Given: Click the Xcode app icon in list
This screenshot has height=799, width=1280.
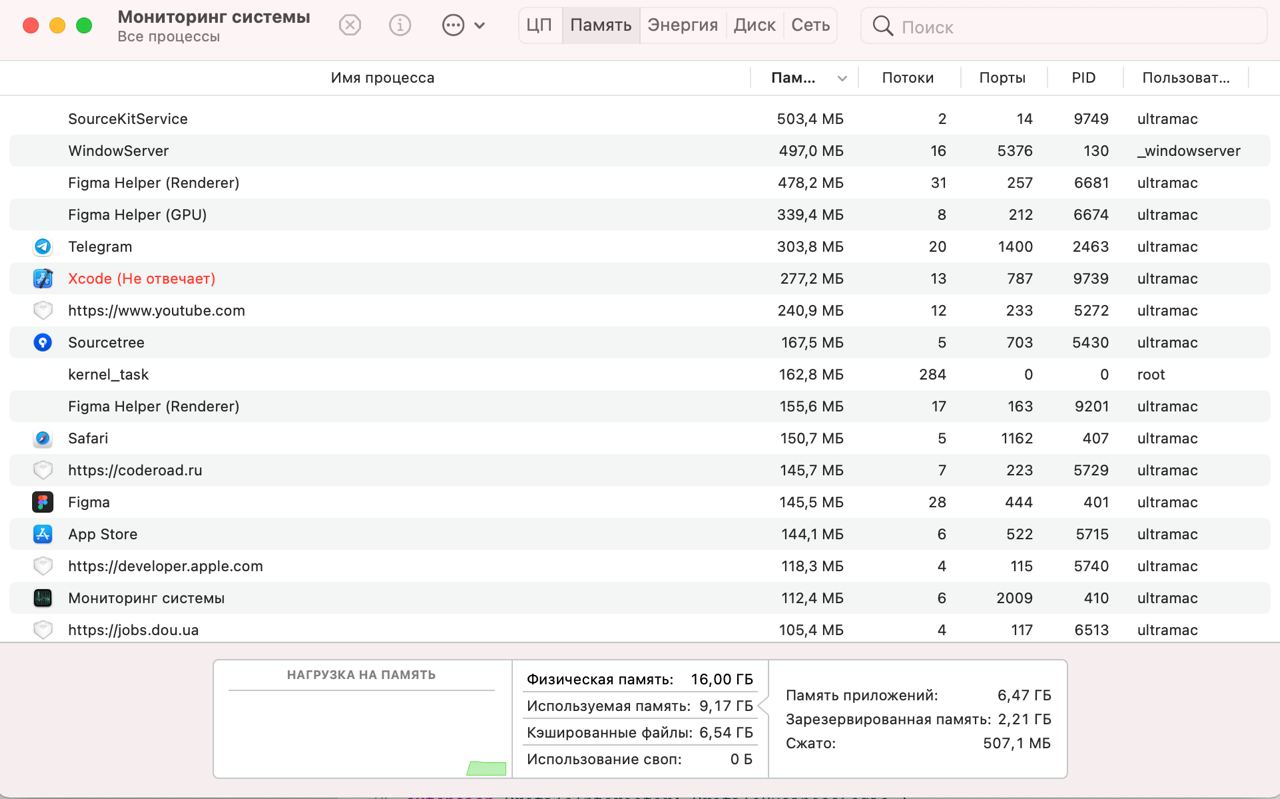Looking at the screenshot, I should 43,278.
